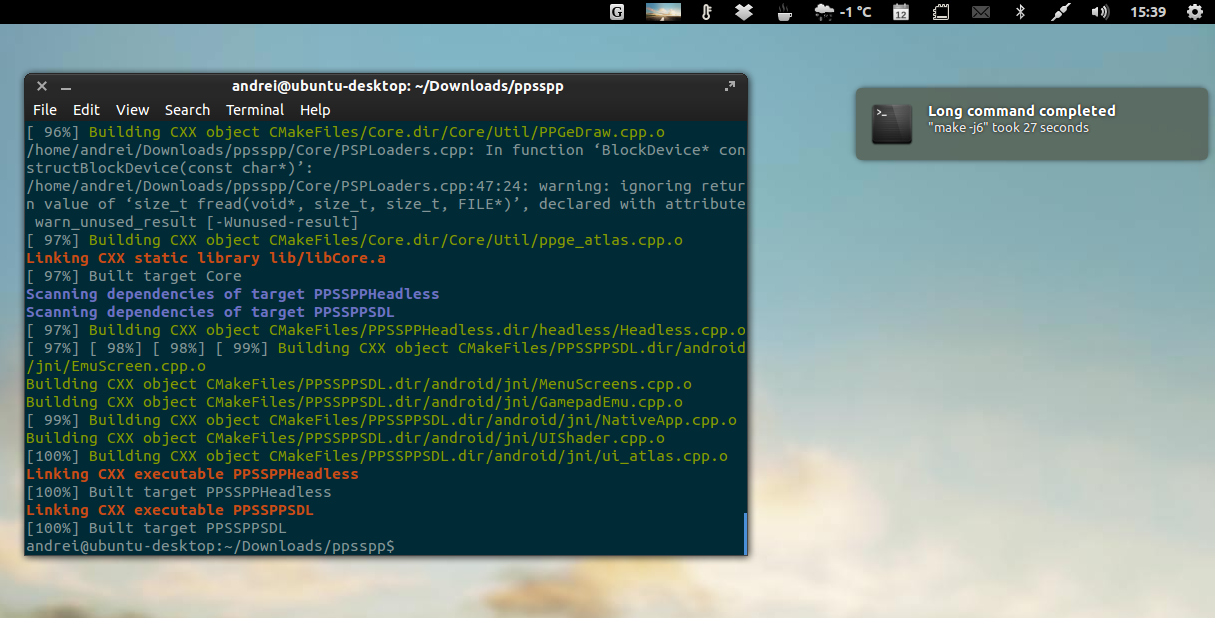Open the mail envelope messaging indicator

point(981,12)
